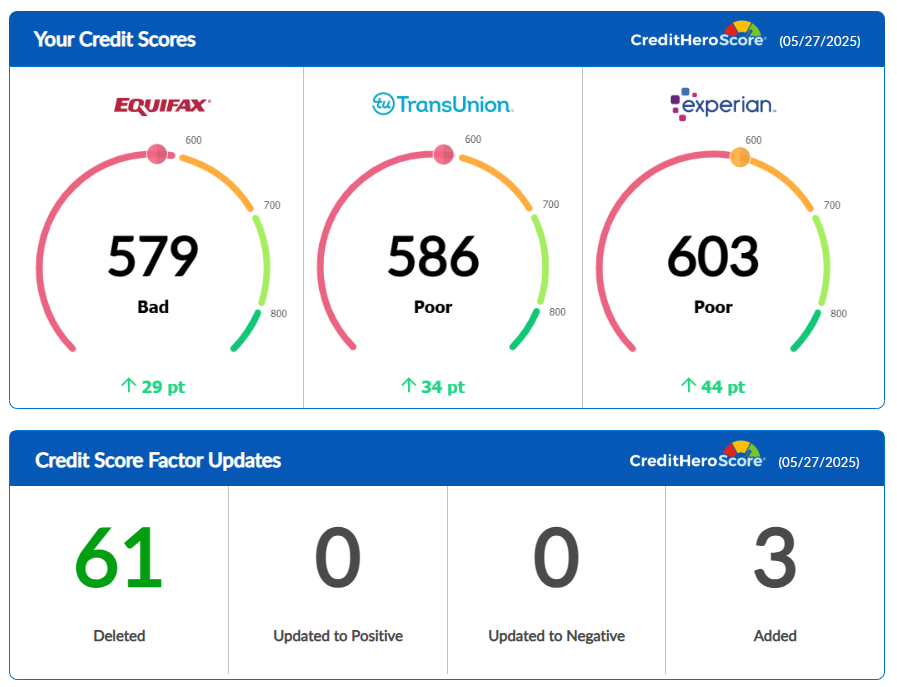The width and height of the screenshot is (897, 687).
Task: Click the 700 tick label on Experian gauge
Action: (832, 205)
